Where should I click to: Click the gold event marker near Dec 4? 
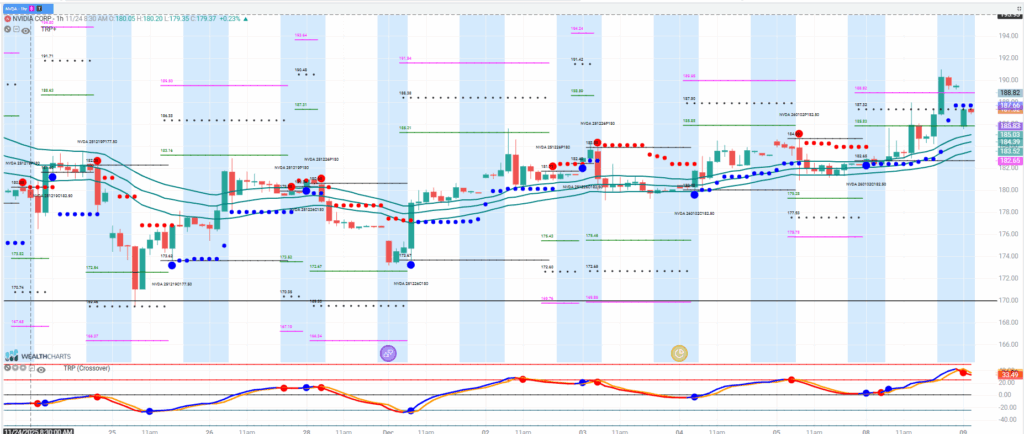(x=680, y=354)
